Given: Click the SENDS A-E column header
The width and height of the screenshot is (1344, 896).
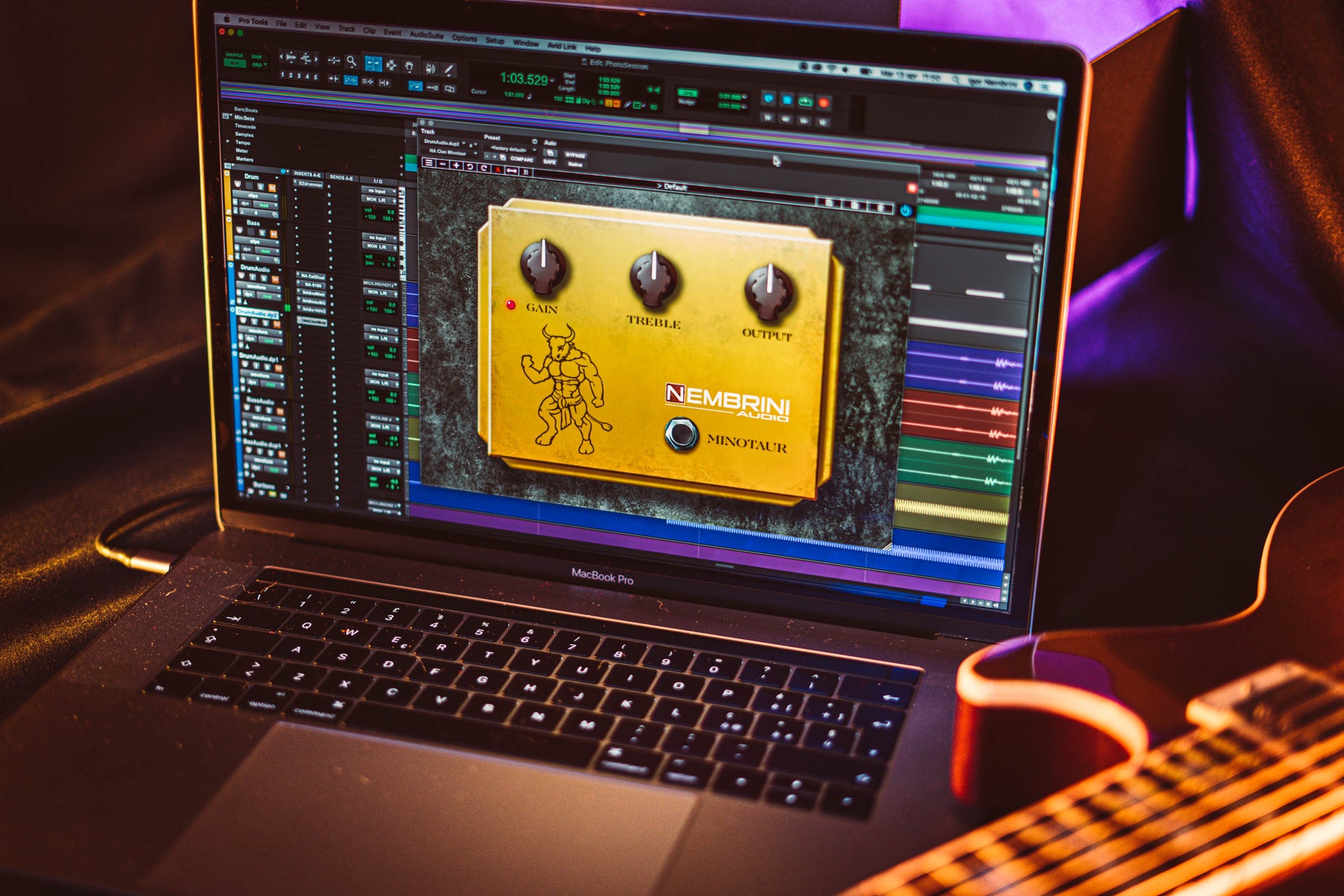Looking at the screenshot, I should click(x=342, y=178).
